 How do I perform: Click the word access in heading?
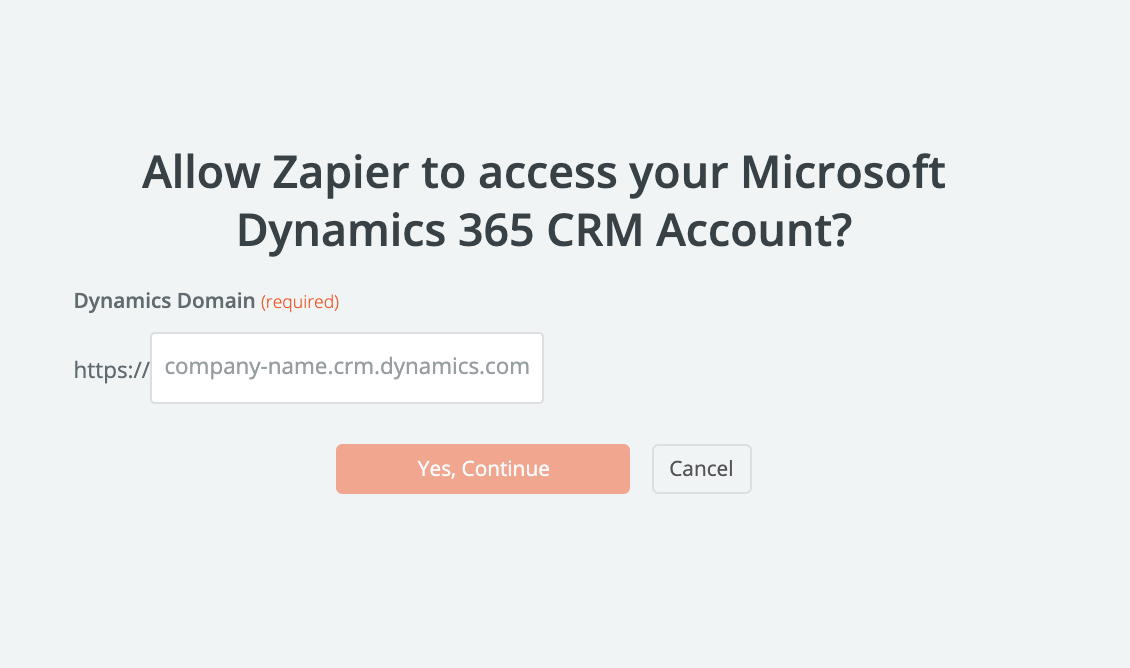pyautogui.click(x=548, y=173)
